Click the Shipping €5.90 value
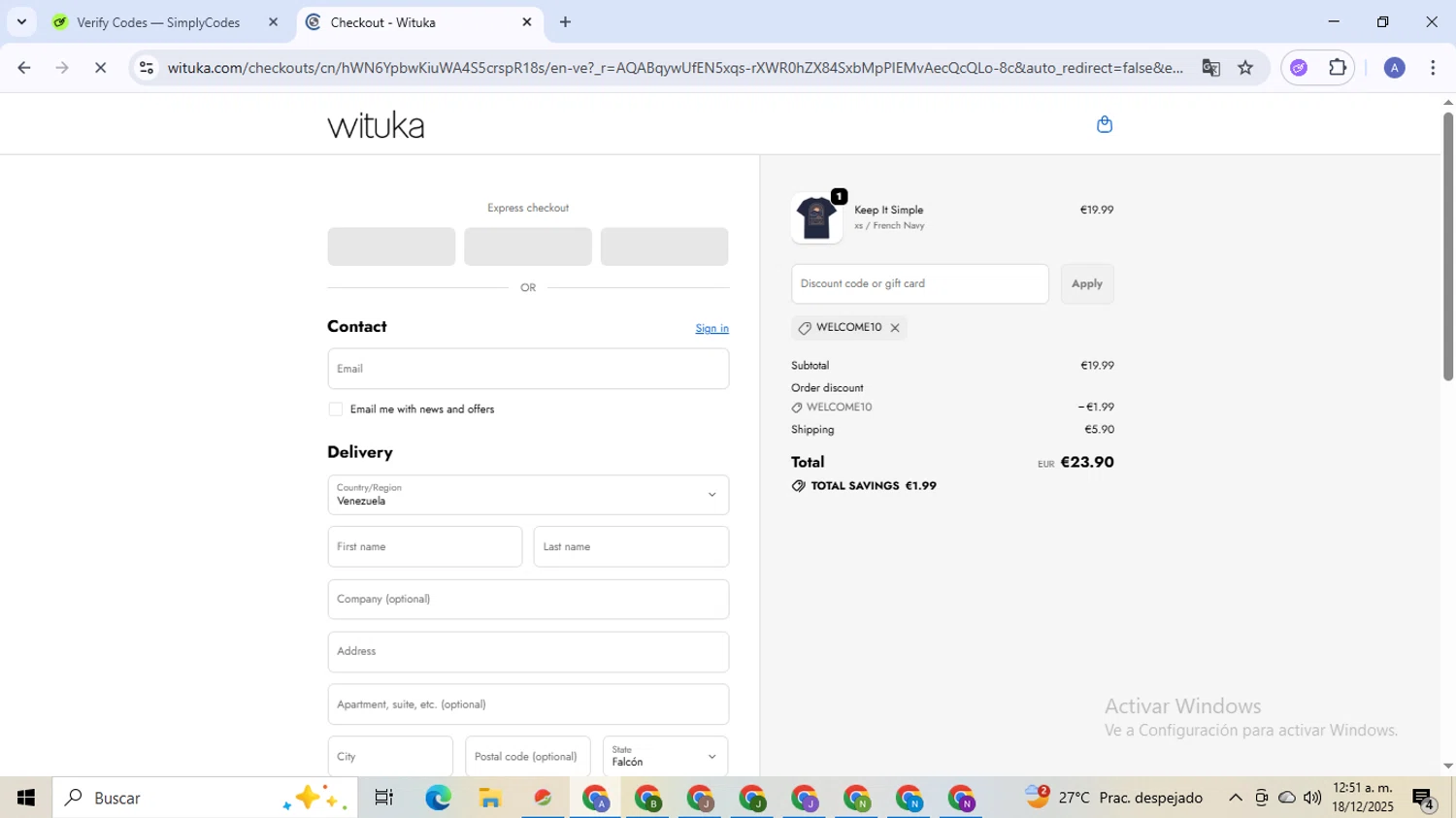Viewport: 1456px width, 818px height. pyautogui.click(x=1099, y=430)
